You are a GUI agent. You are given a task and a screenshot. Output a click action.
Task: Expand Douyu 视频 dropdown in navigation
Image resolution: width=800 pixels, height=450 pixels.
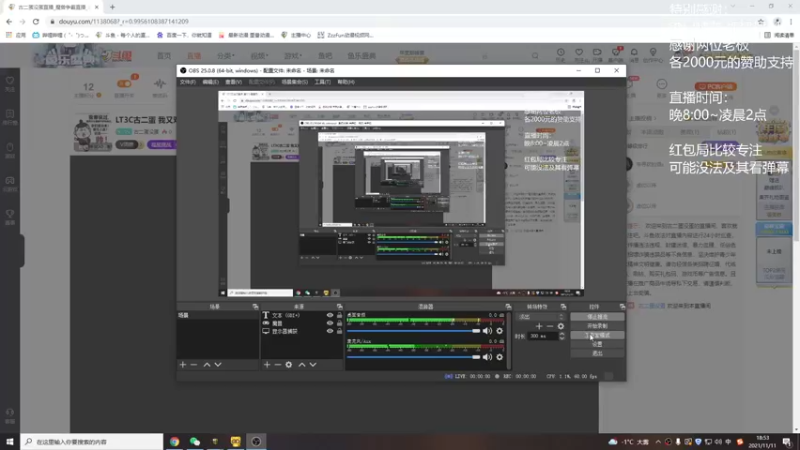point(259,56)
